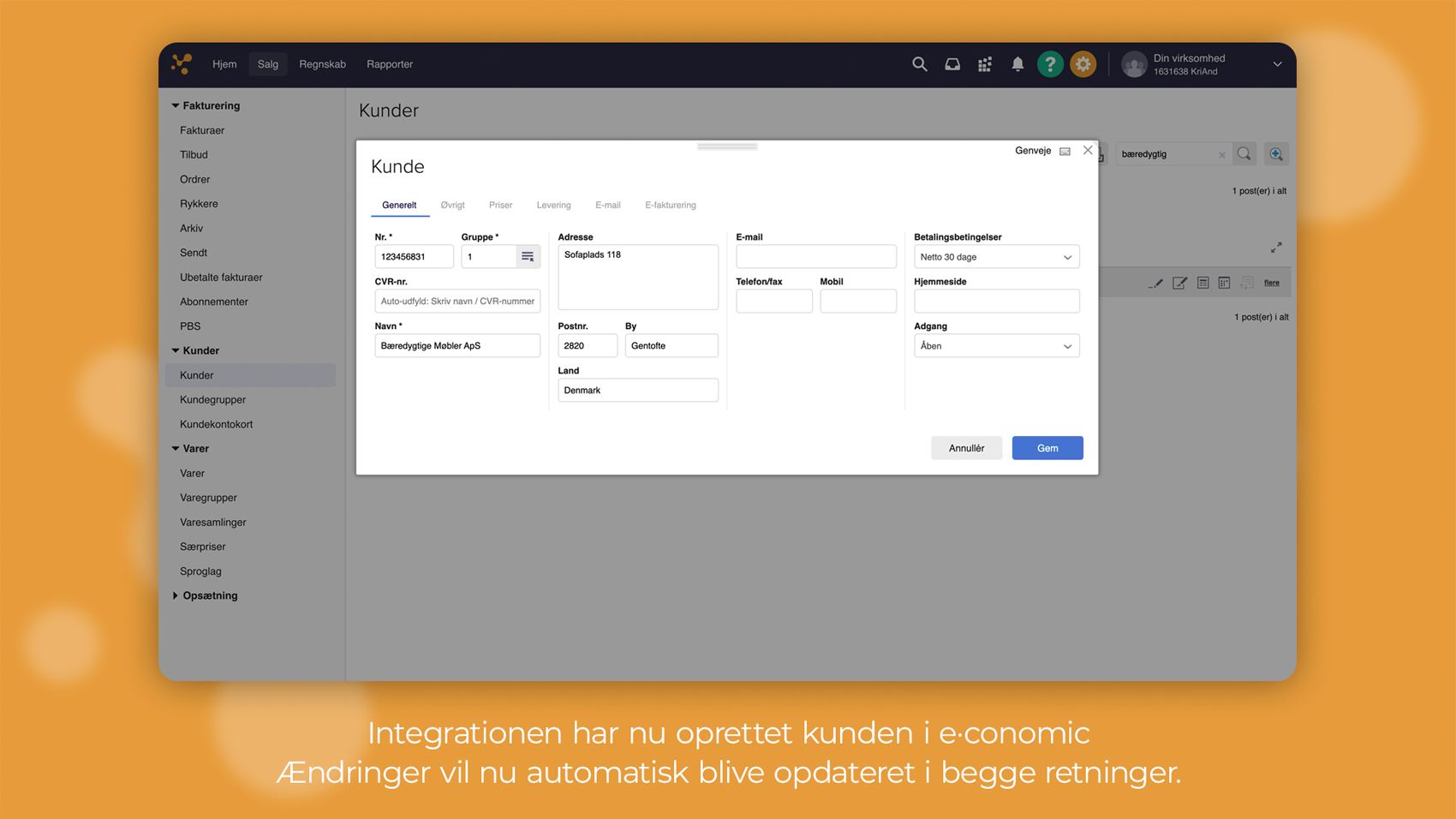1456x819 pixels.
Task: Show notifications via the bell icon
Action: pos(1017,64)
